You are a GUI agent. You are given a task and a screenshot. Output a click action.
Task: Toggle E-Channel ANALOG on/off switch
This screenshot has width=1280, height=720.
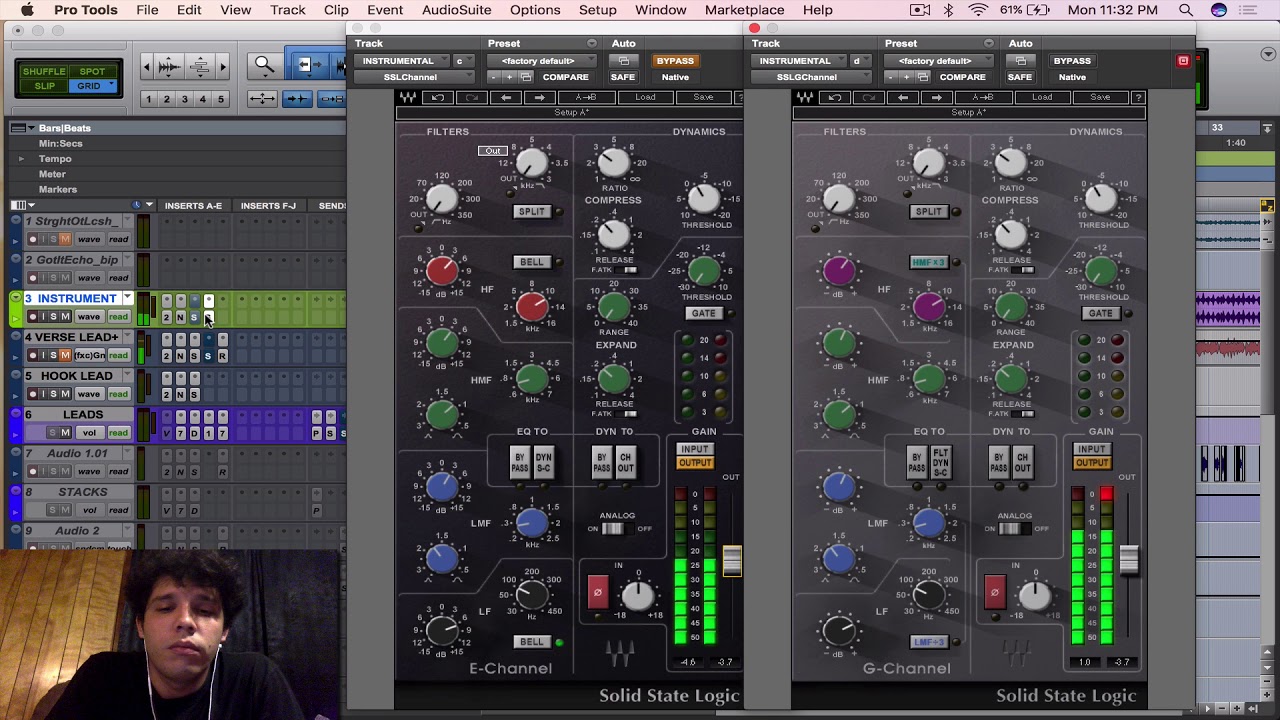coord(613,529)
